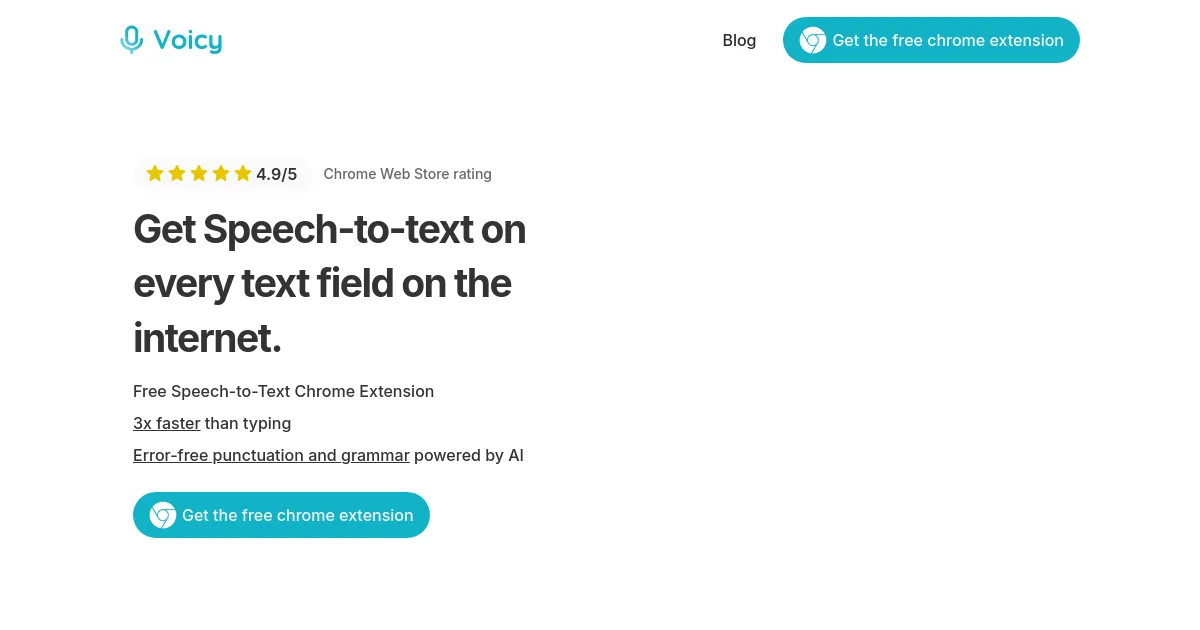This screenshot has height=630, width=1200.
Task: Open the "Error-free punctuation and grammar" link
Action: pyautogui.click(x=271, y=455)
